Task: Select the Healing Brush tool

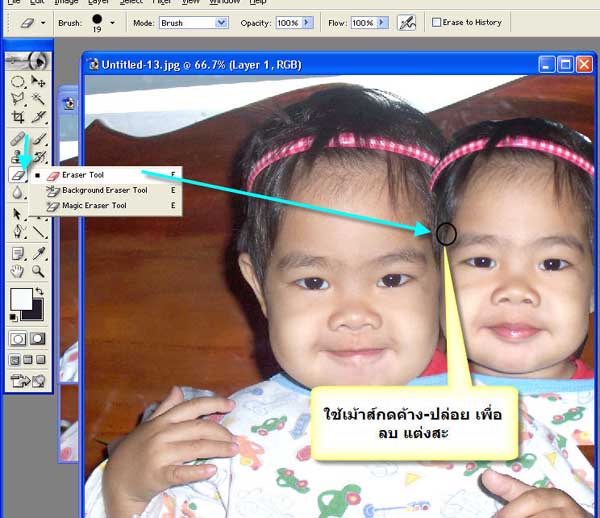Action: [17, 139]
